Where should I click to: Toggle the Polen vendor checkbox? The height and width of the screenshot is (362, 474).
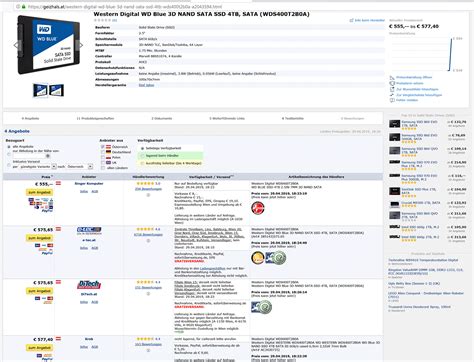coord(103,157)
